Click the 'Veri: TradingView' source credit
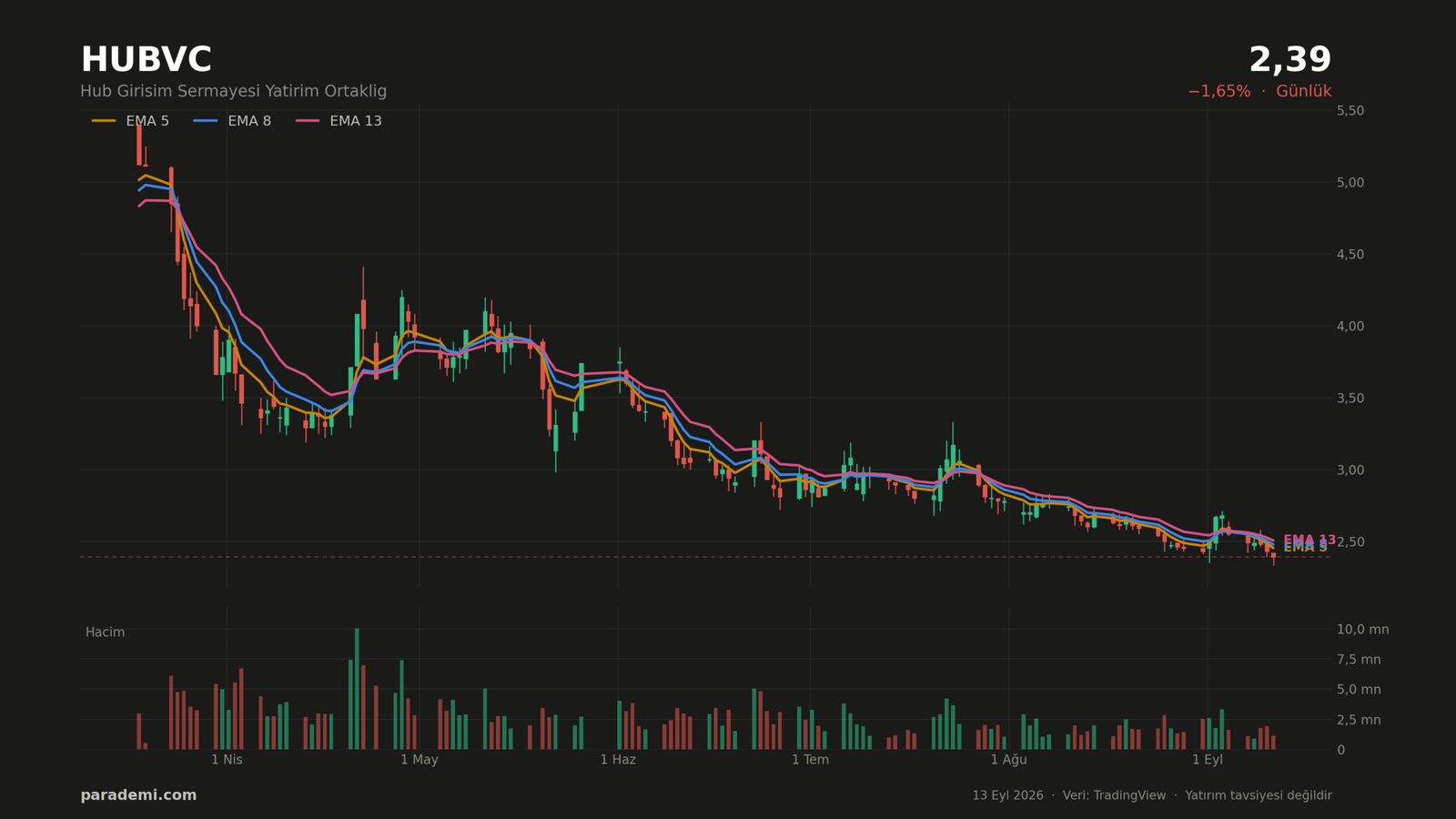Viewport: 1456px width, 819px height. coord(1114,795)
